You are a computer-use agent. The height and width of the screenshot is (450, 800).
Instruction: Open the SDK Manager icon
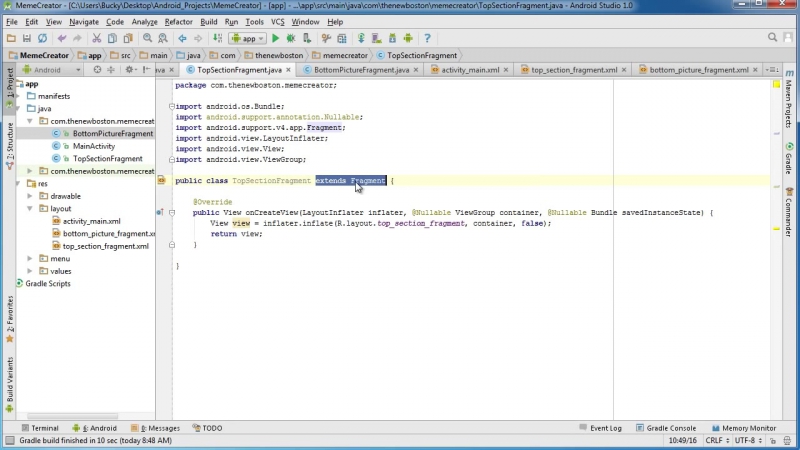[x=392, y=38]
